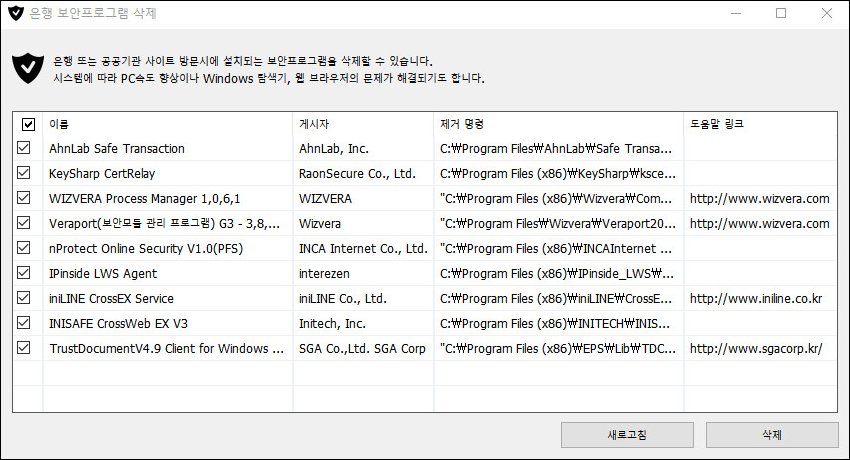
Task: Sort by the 이름 column header
Action: (168, 124)
